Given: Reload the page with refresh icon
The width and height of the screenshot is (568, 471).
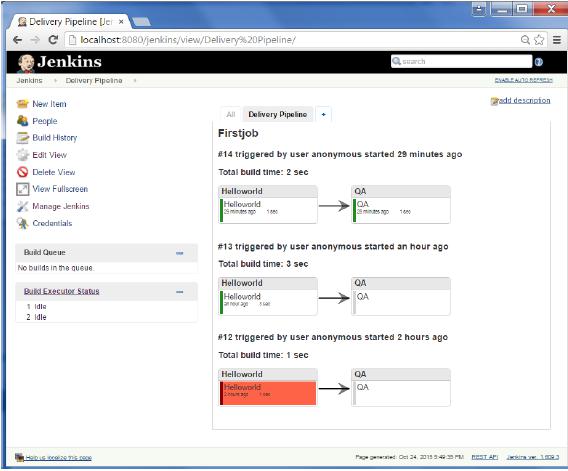Looking at the screenshot, I should click(54, 40).
